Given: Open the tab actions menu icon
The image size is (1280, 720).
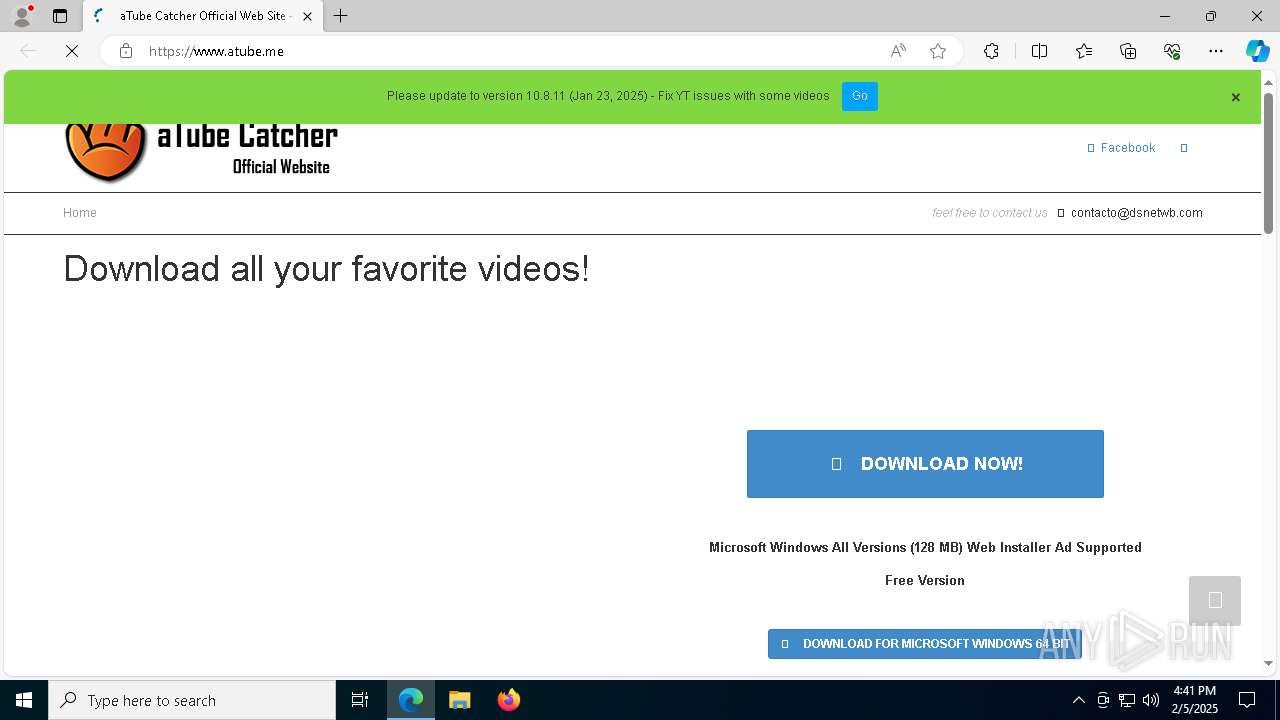Looking at the screenshot, I should pyautogui.click(x=60, y=16).
